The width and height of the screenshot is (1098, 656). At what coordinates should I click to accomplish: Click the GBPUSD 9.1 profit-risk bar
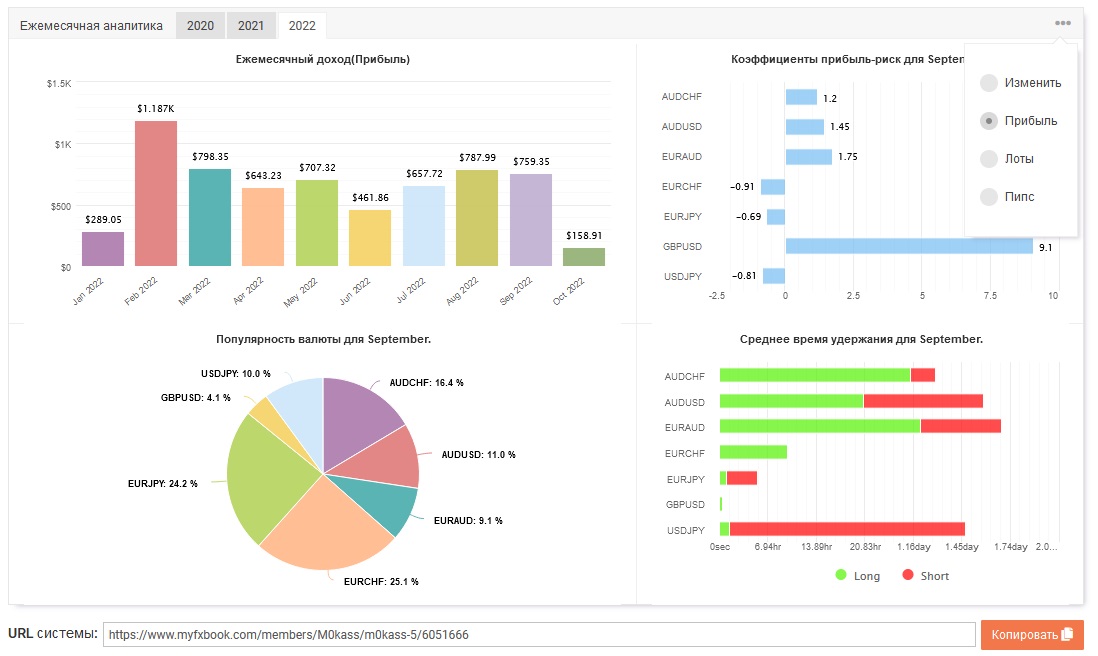909,246
